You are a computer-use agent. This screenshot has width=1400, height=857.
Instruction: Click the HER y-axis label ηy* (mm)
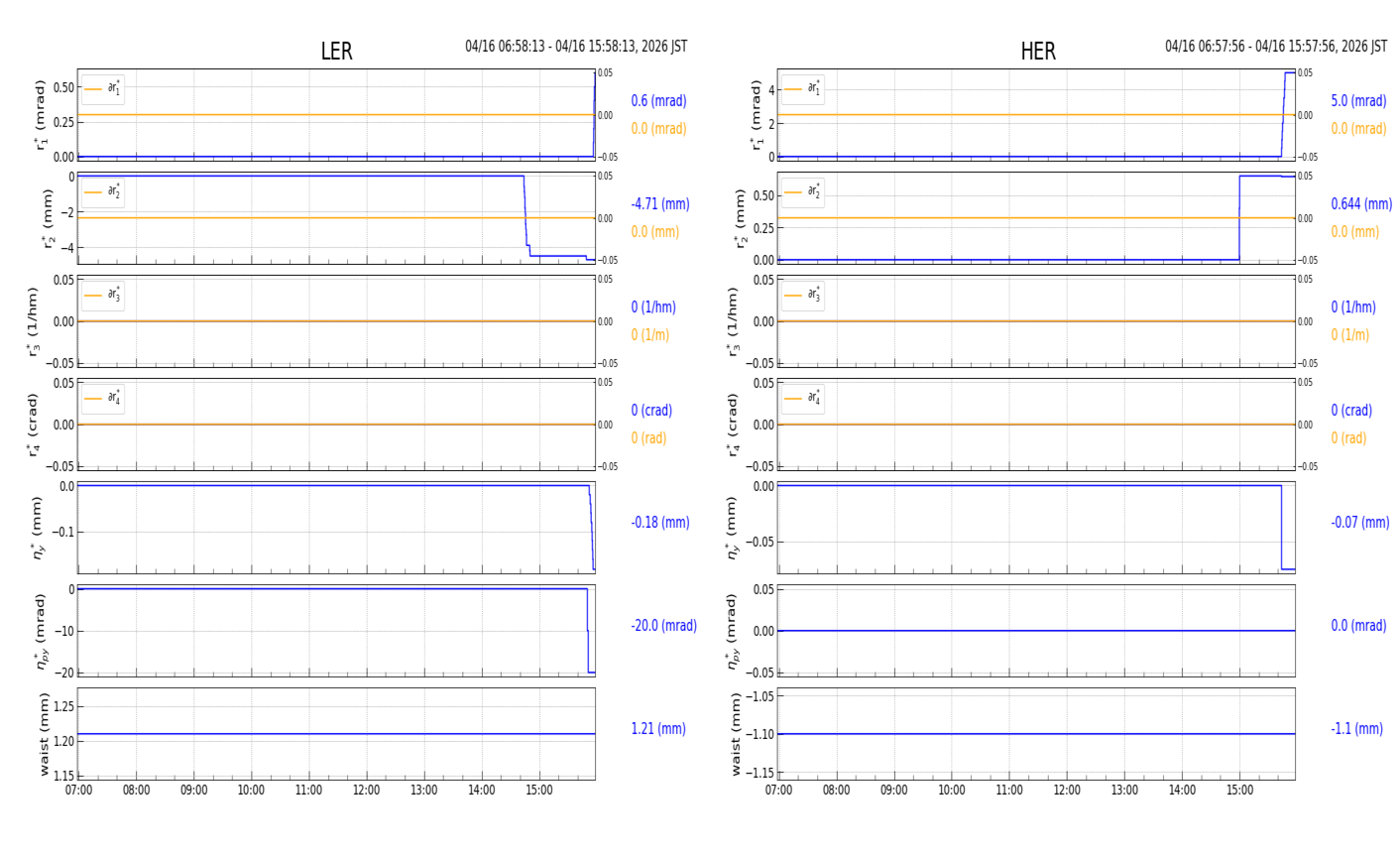733,528
